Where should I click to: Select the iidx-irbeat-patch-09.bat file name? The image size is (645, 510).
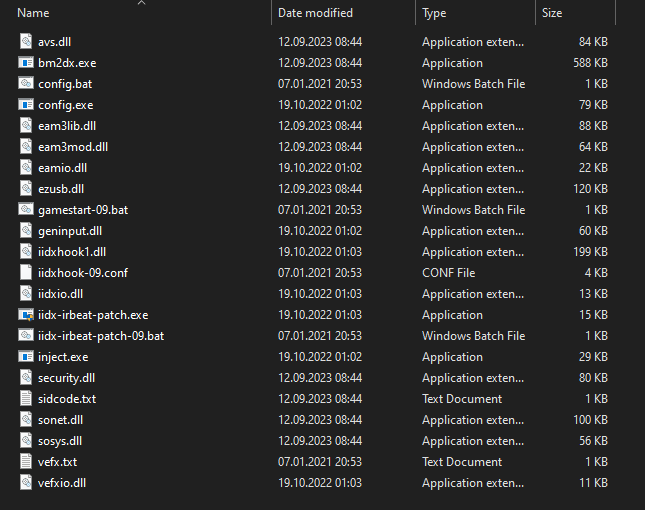tap(101, 336)
